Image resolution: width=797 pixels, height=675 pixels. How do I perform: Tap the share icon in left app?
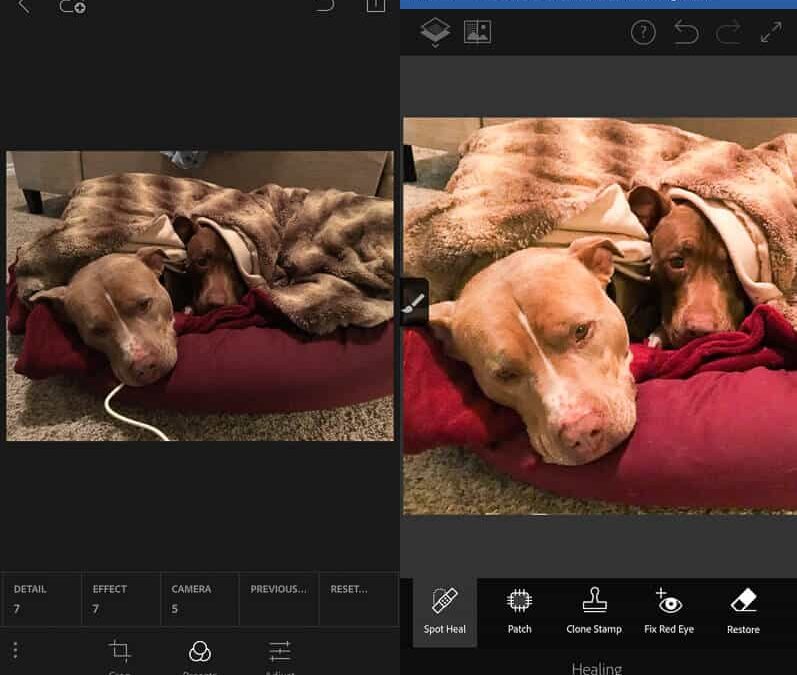click(376, 6)
